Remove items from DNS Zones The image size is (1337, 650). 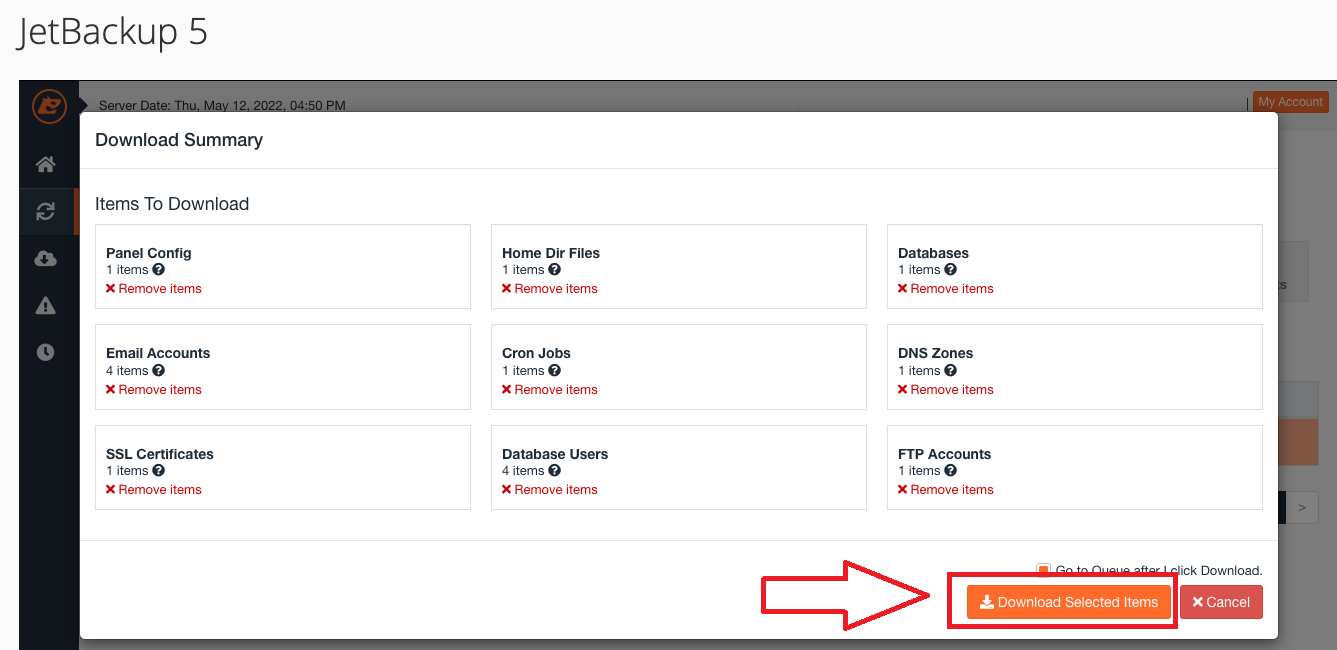click(946, 390)
